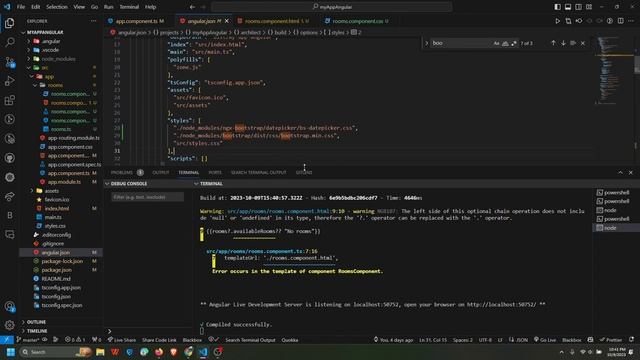This screenshot has width=640, height=360.
Task: Click Go Live in status bar
Action: tap(544, 340)
